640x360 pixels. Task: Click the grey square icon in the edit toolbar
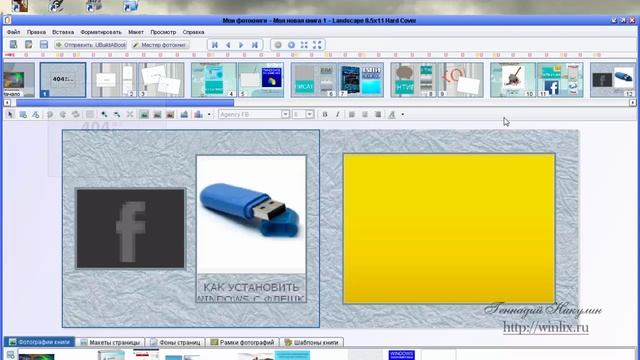pyautogui.click(x=90, y=115)
